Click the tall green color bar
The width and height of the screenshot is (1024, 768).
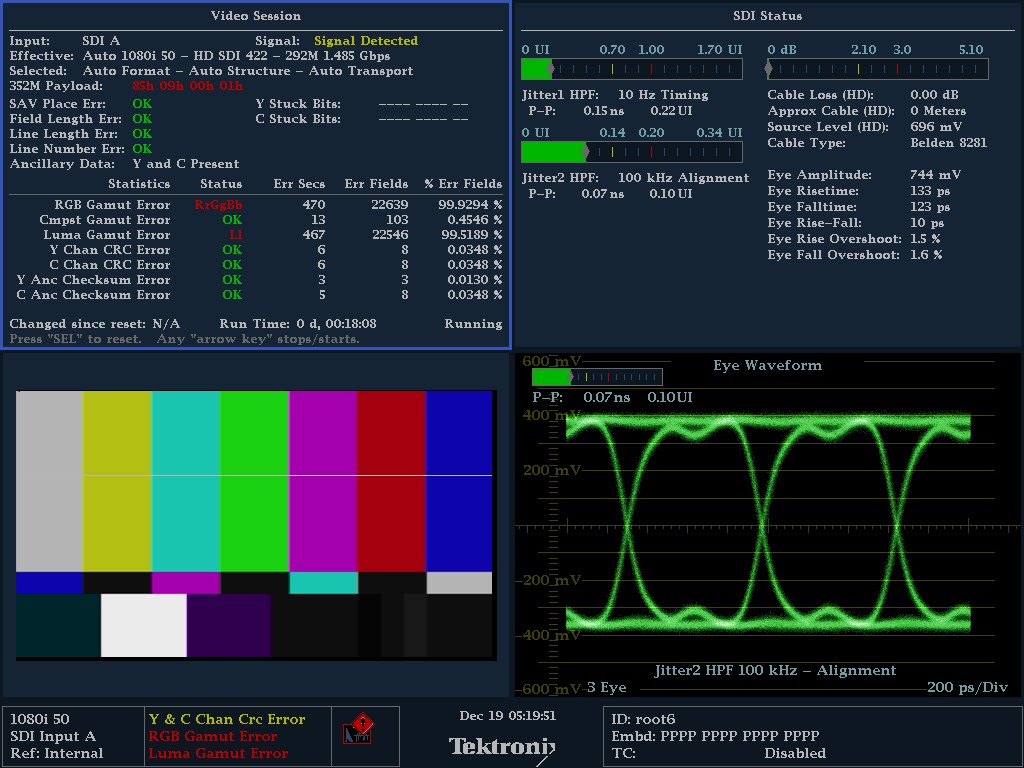[255, 481]
